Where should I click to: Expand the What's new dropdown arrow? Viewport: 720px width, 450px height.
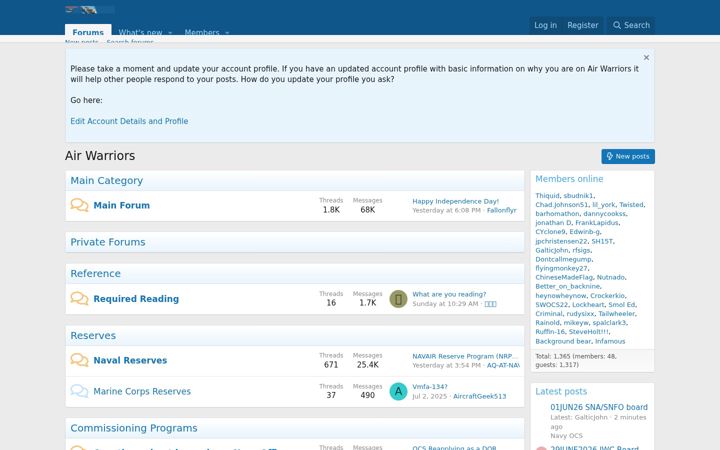pos(170,33)
